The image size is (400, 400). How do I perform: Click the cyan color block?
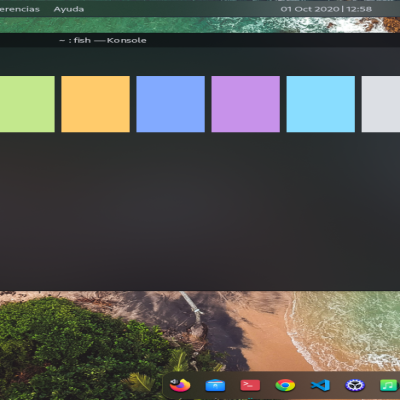tap(321, 104)
